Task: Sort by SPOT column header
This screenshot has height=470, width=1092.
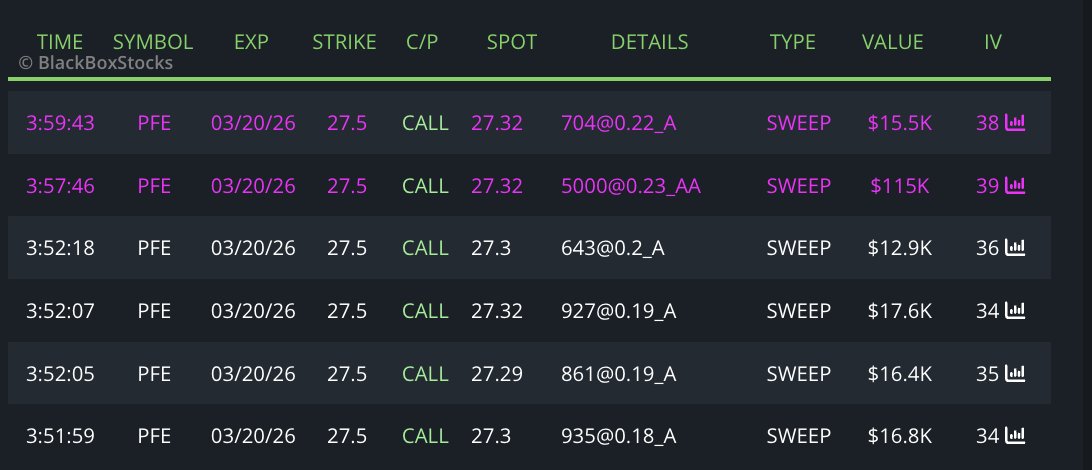Action: 512,42
